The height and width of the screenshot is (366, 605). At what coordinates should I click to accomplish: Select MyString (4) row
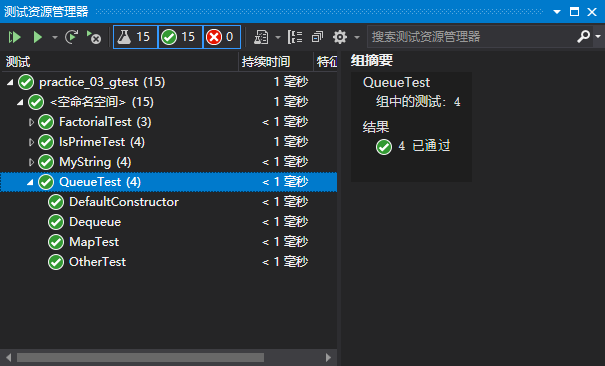coord(169,162)
